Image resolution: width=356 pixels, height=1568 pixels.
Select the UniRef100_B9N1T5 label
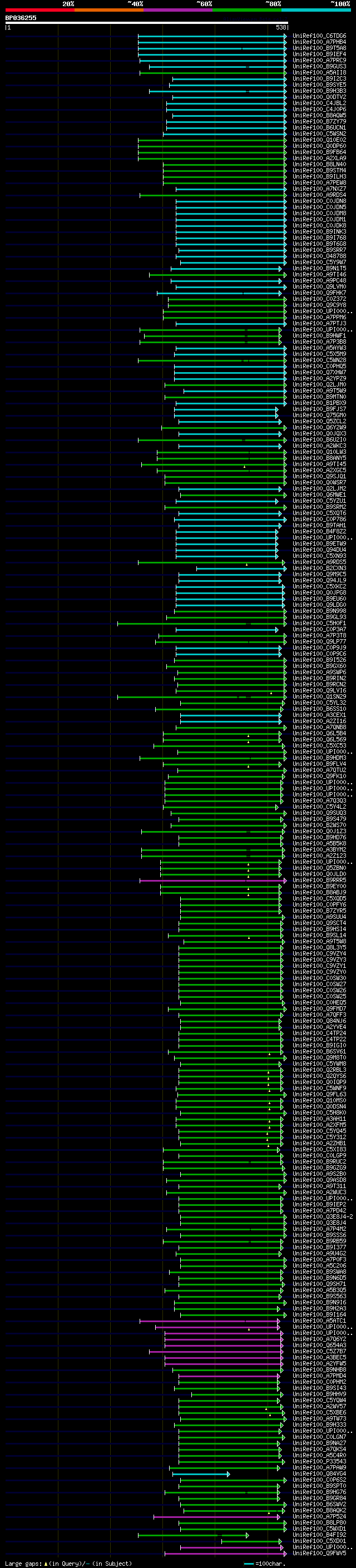(319, 269)
